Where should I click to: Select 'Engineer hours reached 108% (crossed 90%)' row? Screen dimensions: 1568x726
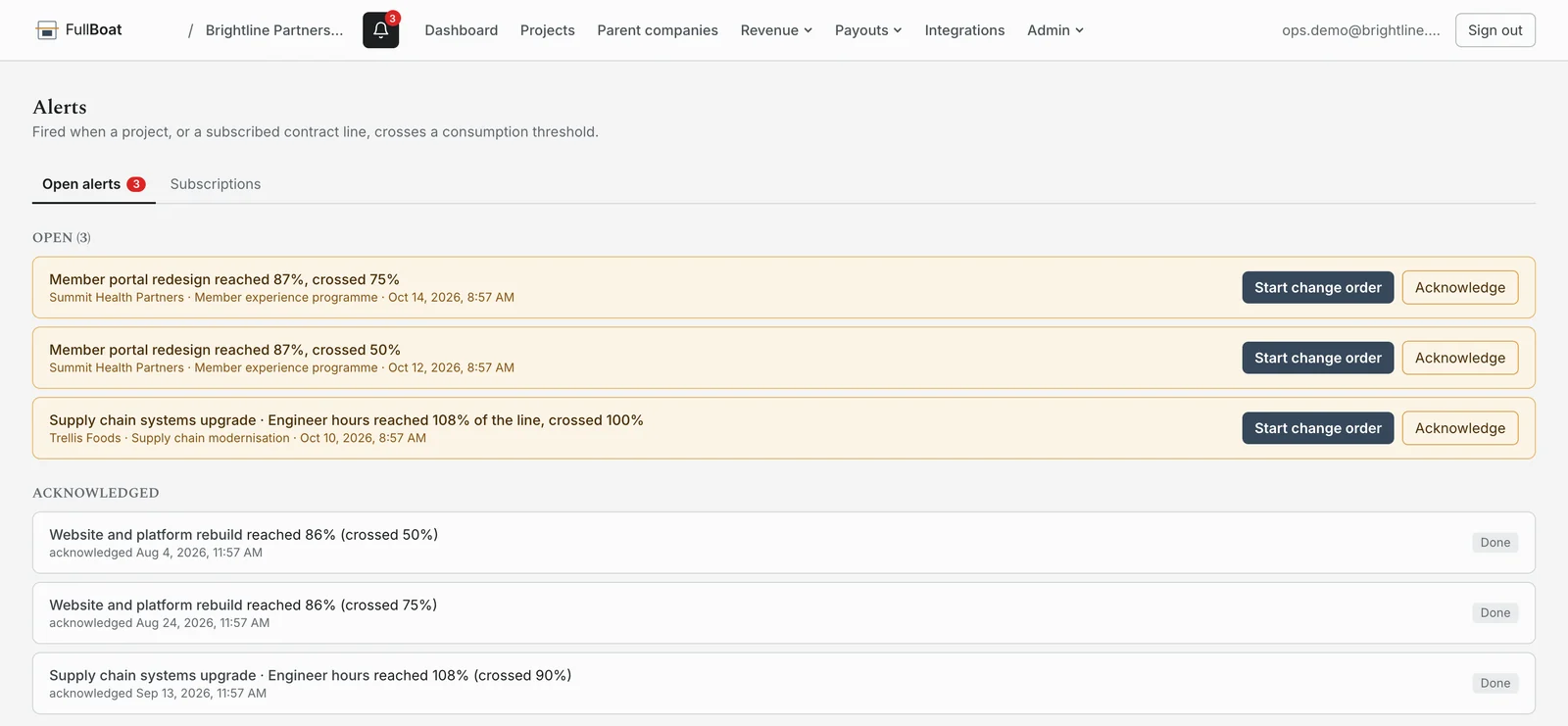tap(784, 684)
